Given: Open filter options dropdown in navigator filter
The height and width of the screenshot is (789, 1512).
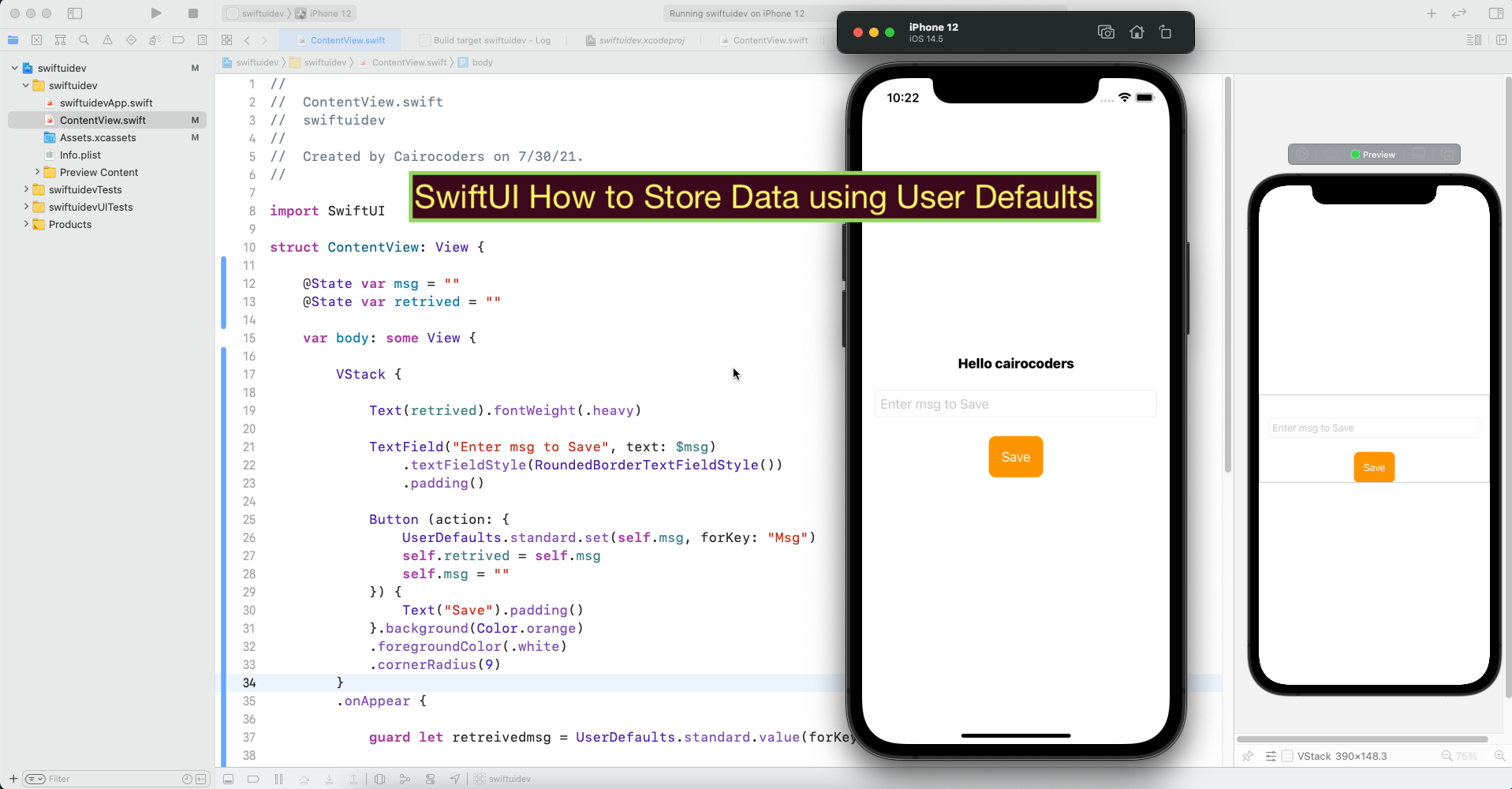Looking at the screenshot, I should 35,779.
